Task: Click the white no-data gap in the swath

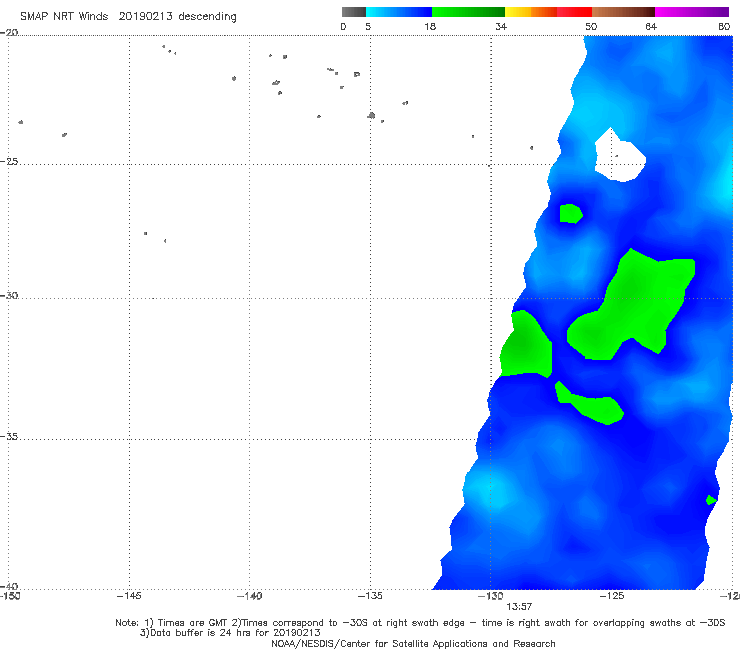Action: [619, 156]
